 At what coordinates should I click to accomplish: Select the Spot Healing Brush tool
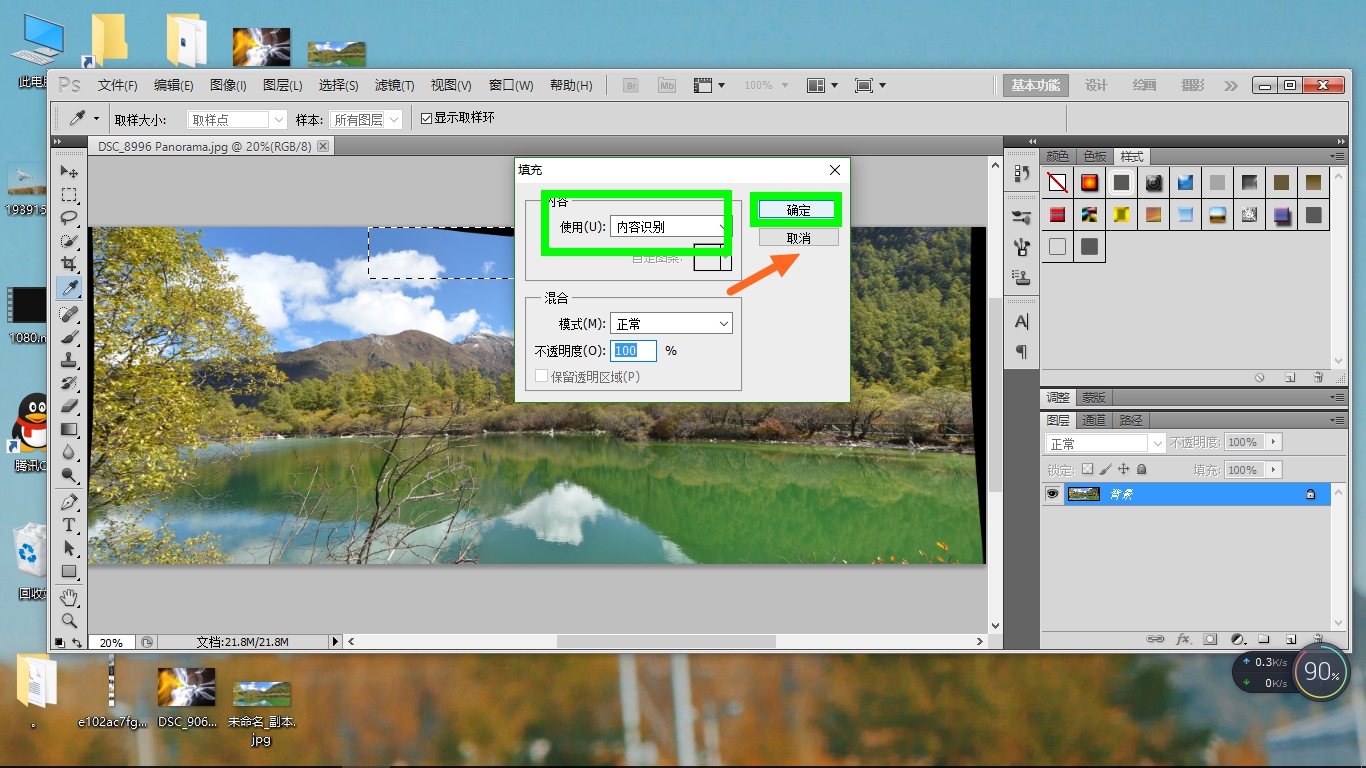69,314
